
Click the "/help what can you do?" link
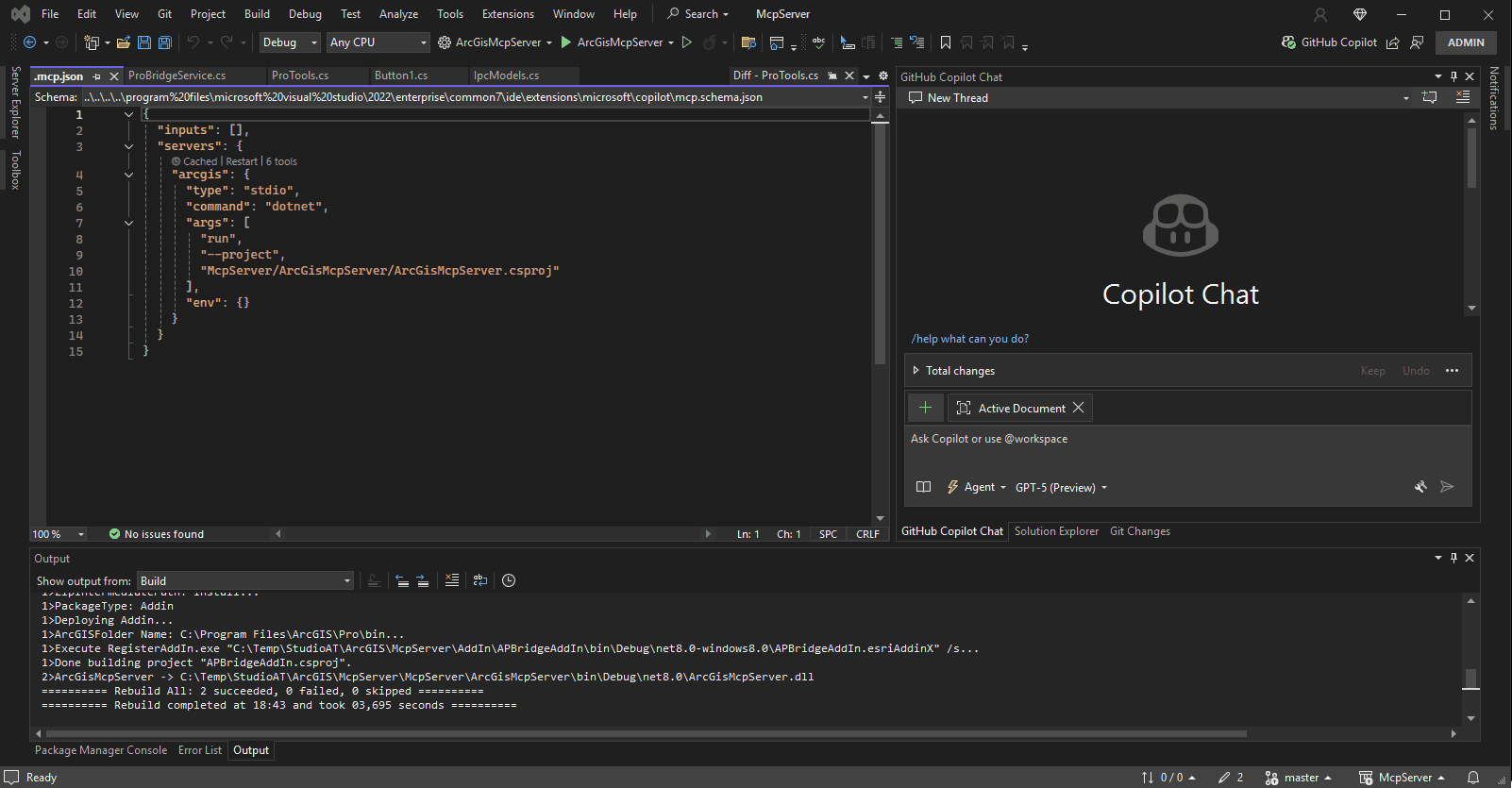click(x=970, y=339)
